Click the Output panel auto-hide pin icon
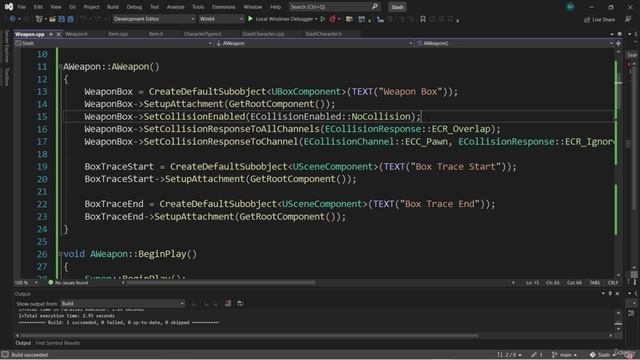 point(610,293)
